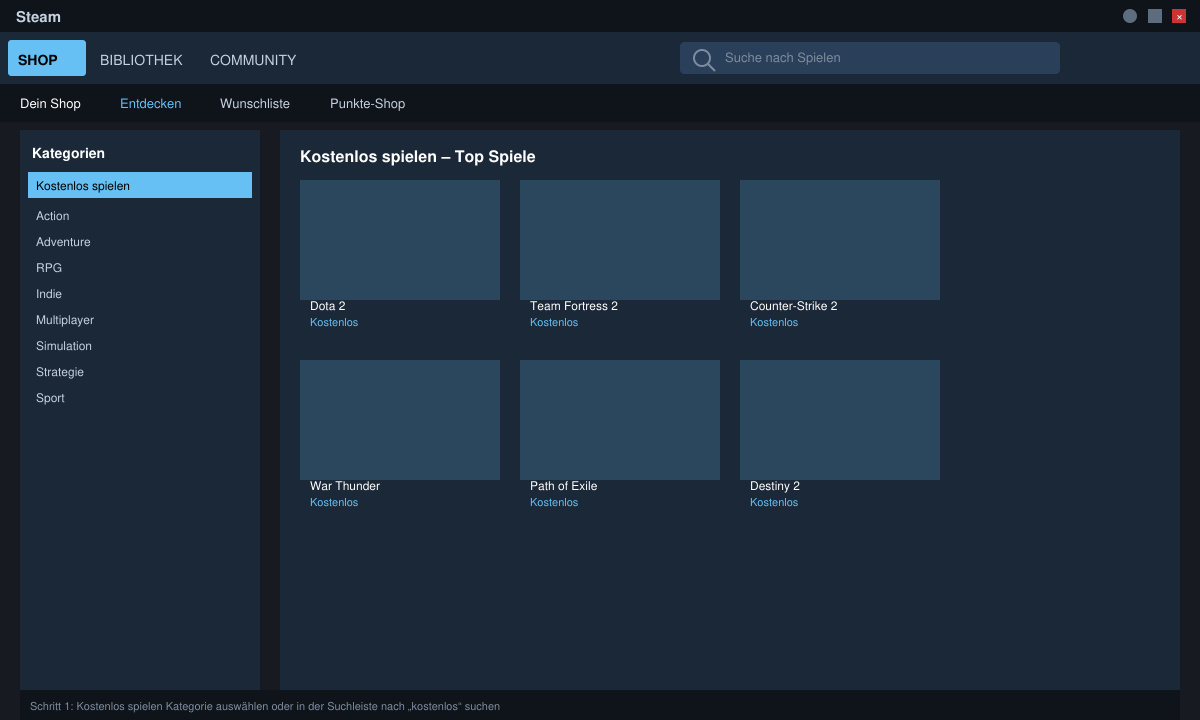1200x720 pixels.
Task: Close the Steam window with red X
Action: (1179, 16)
